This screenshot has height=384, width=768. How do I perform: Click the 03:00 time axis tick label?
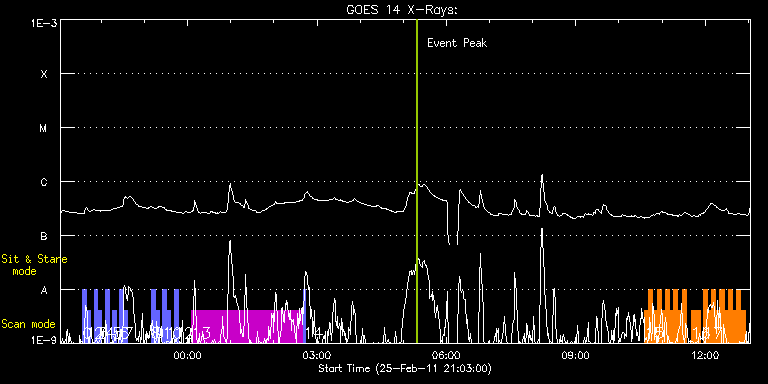point(319,354)
